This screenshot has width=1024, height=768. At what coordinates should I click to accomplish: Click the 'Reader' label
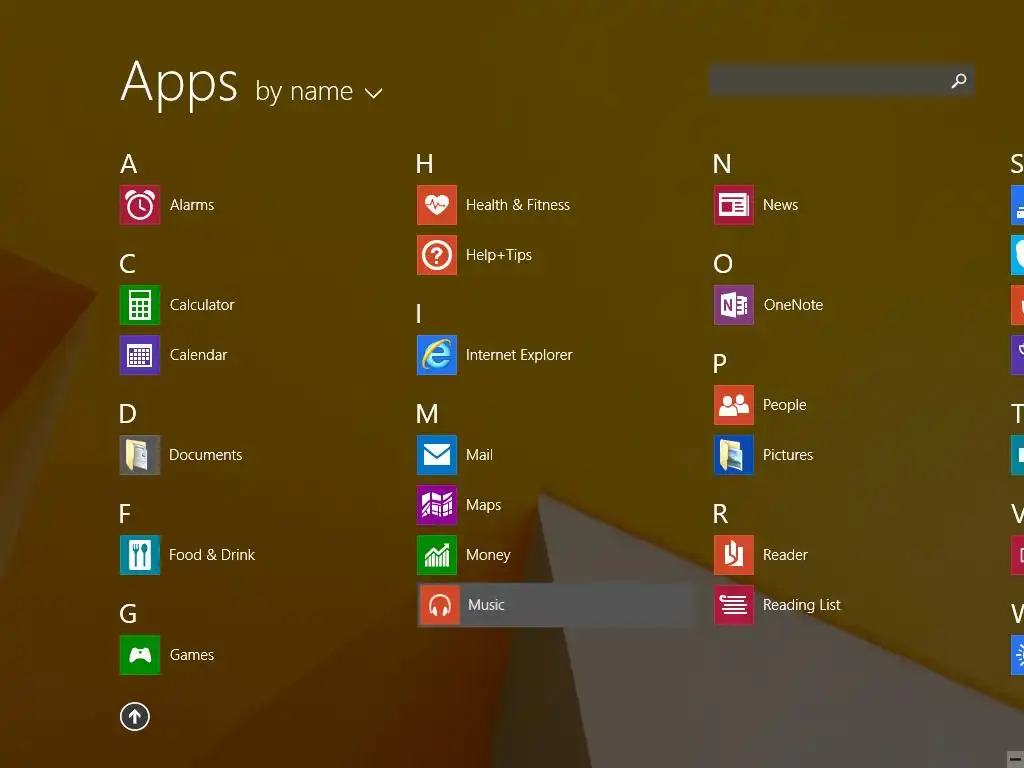tap(786, 555)
